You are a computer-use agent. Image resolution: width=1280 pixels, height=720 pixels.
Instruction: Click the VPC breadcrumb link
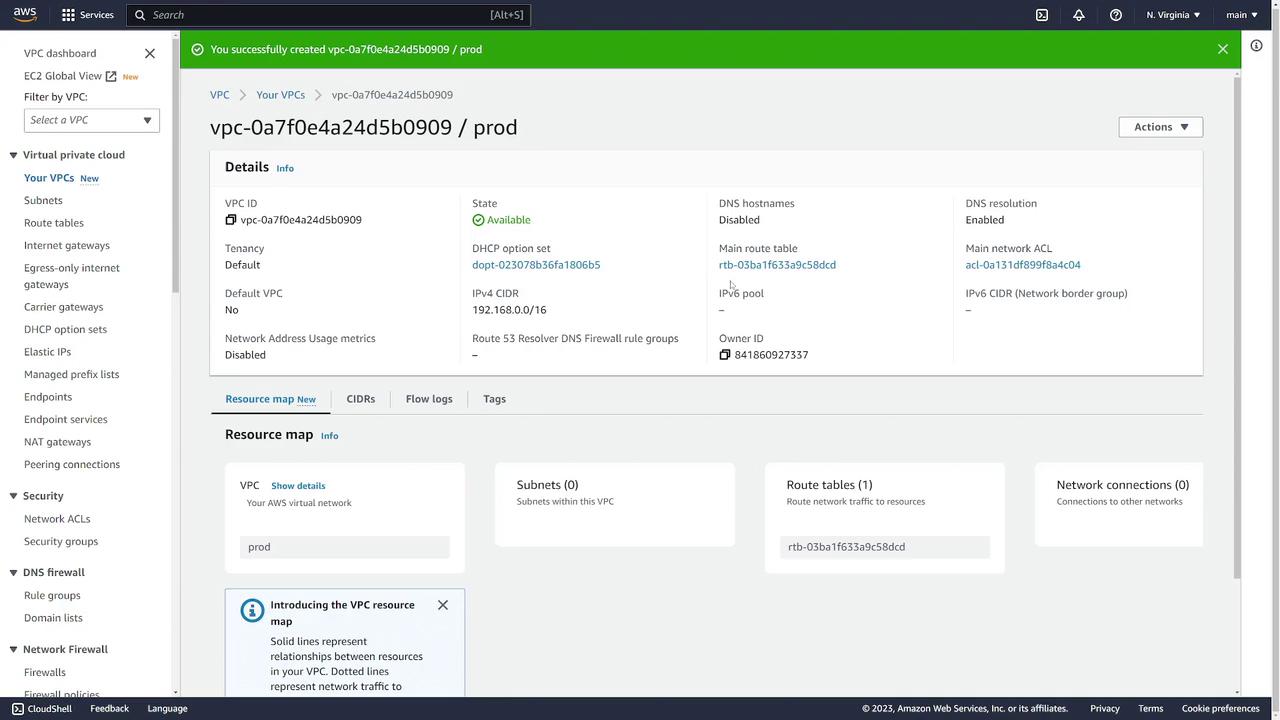pyautogui.click(x=219, y=95)
